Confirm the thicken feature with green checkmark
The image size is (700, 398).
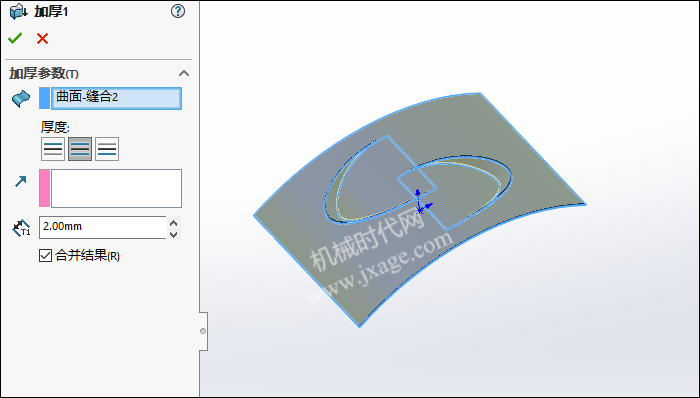pyautogui.click(x=15, y=39)
